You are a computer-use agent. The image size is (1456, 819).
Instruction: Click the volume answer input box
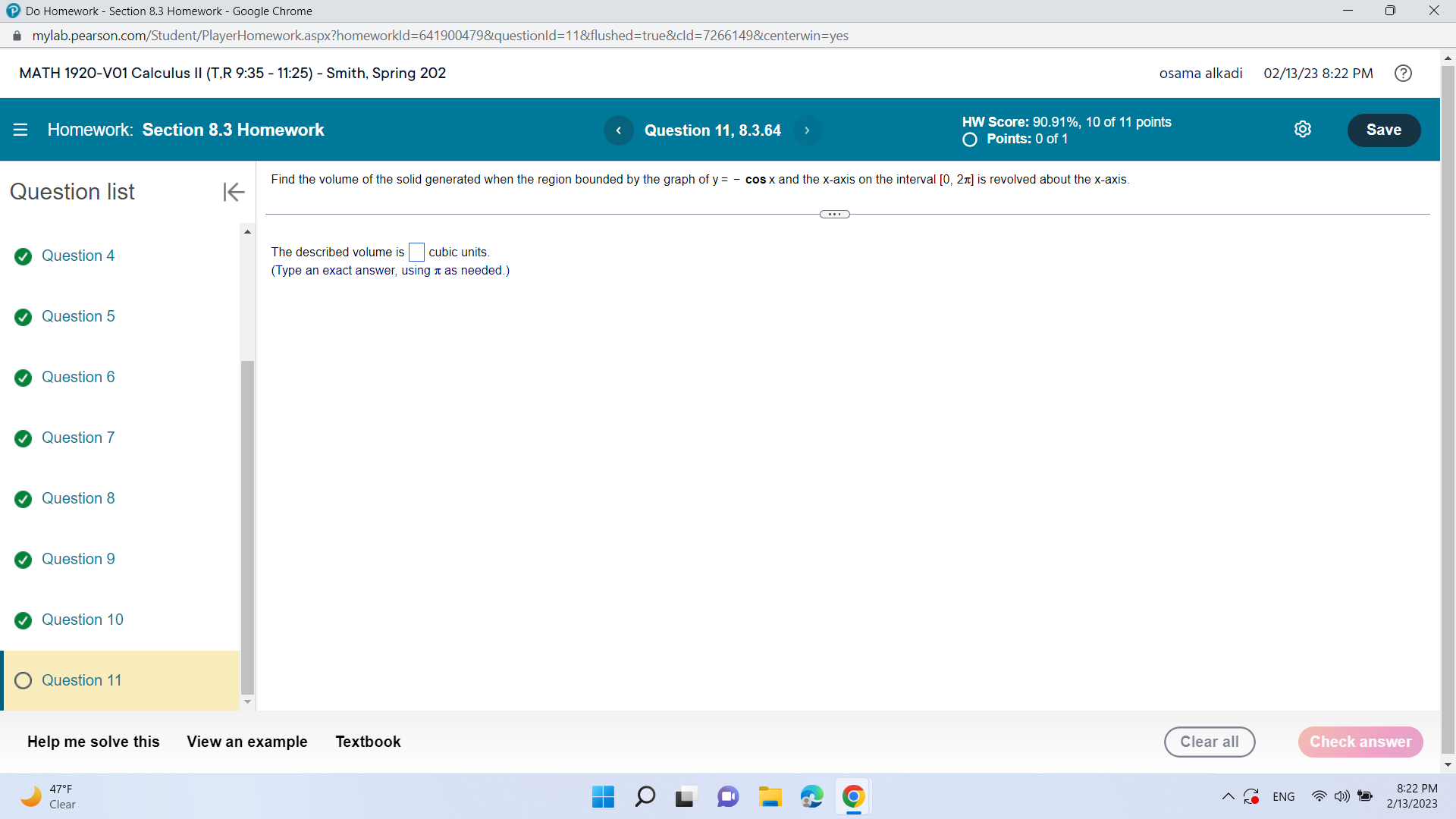coord(416,253)
